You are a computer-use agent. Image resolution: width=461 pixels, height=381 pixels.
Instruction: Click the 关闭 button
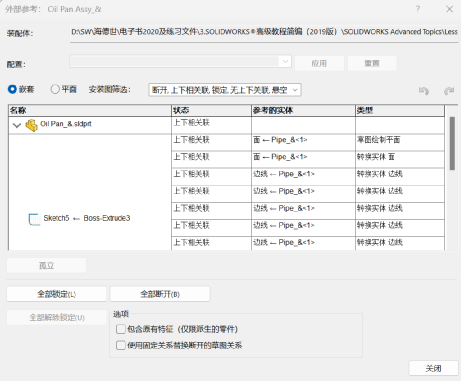pos(433,368)
